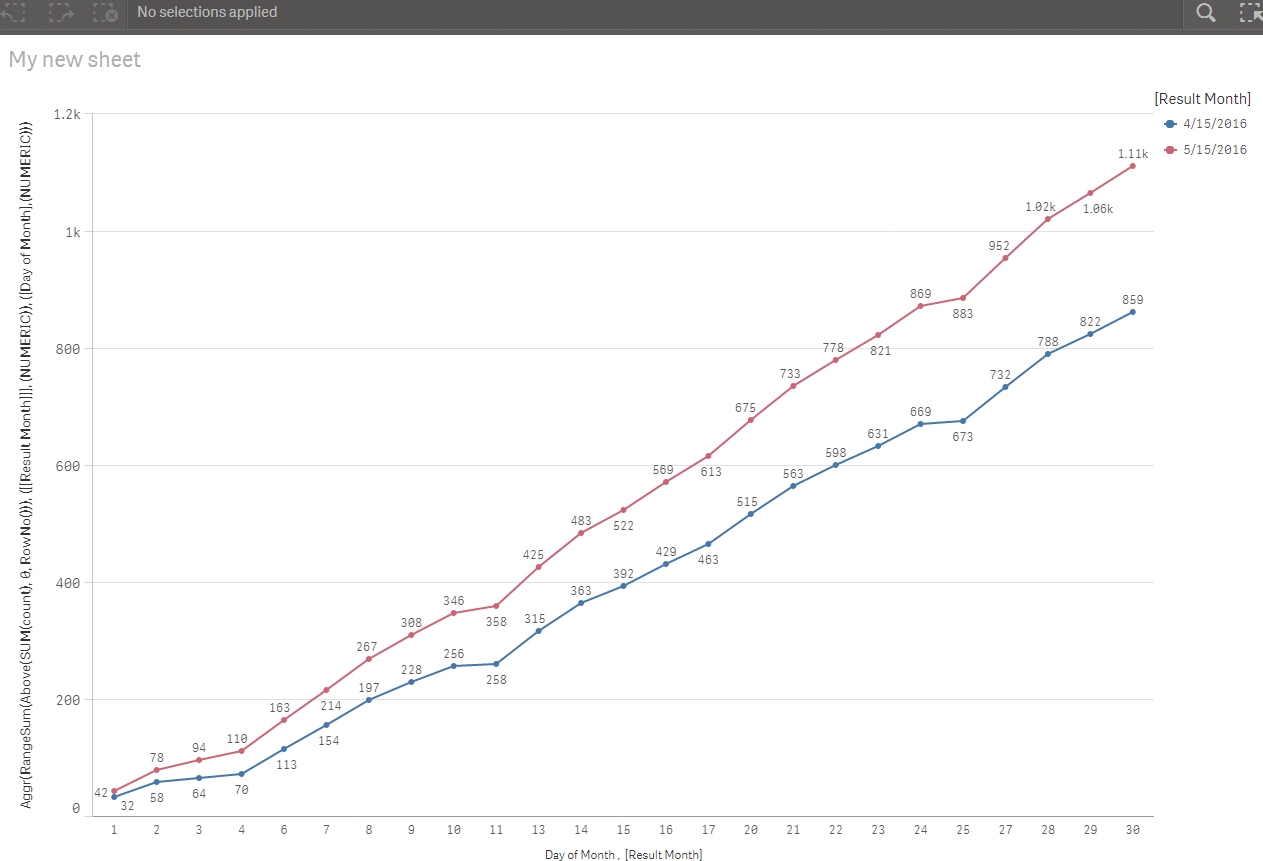The width and height of the screenshot is (1263, 861).
Task: Click the 1.11k data label
Action: pyautogui.click(x=1133, y=154)
